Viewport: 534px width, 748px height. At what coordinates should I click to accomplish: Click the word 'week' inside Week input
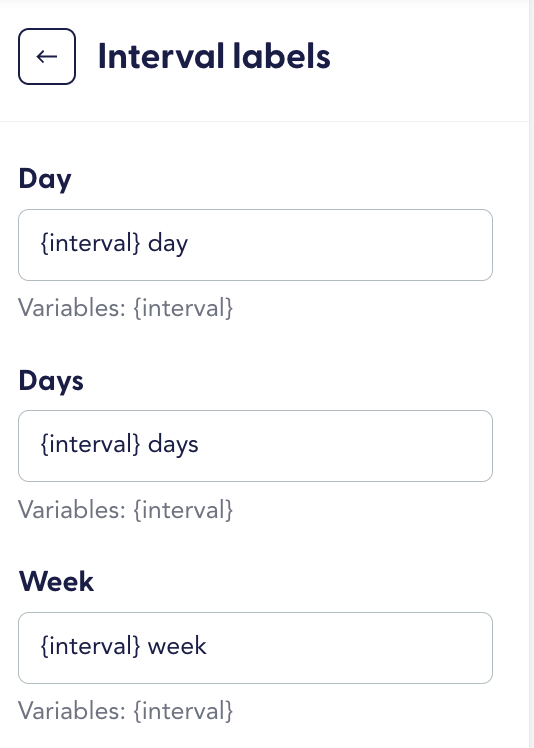click(177, 646)
